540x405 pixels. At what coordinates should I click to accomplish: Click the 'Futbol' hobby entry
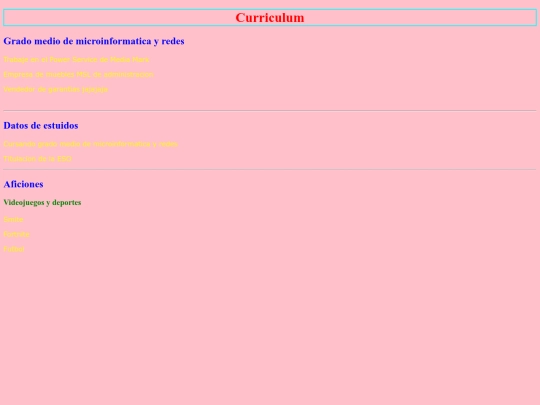tap(14, 249)
